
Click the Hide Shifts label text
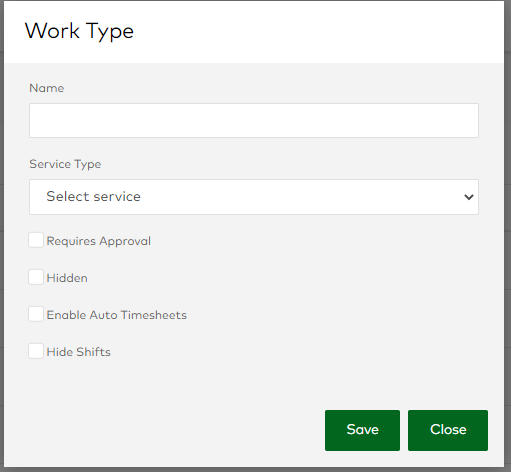[79, 352]
